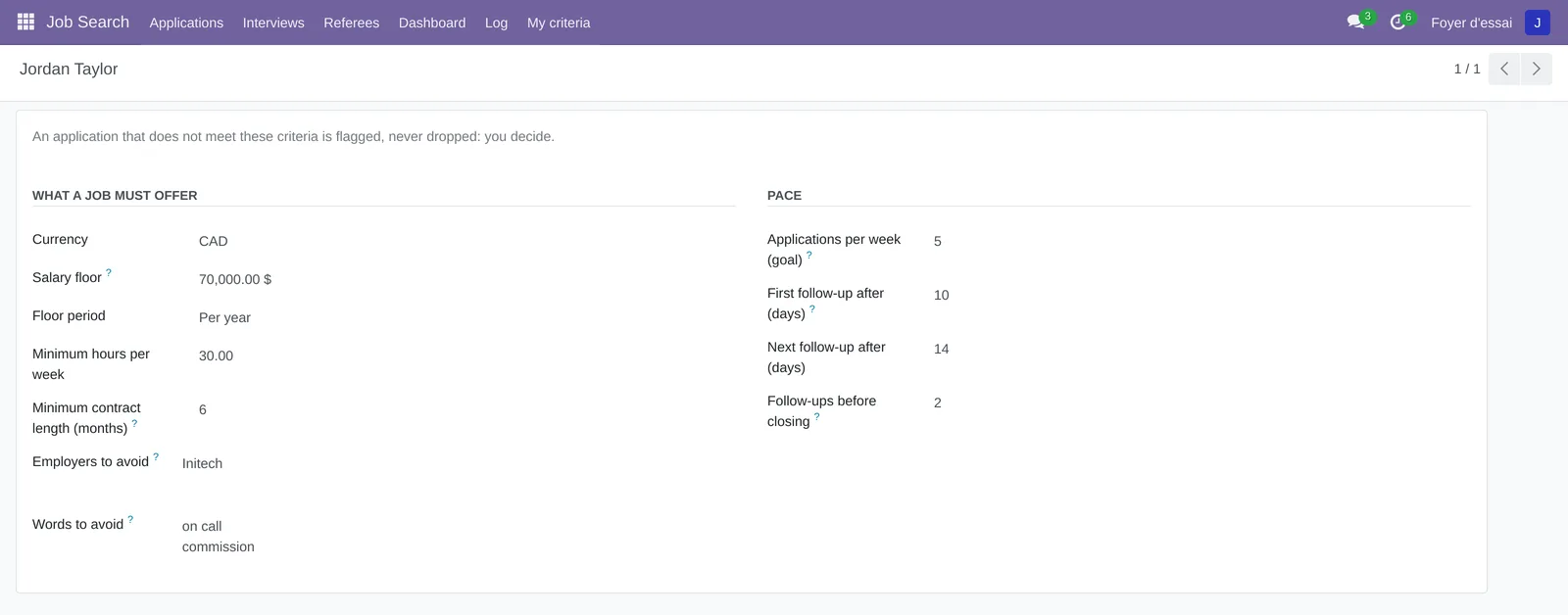Viewport: 1568px width, 615px height.
Task: Show help for First follow-up after
Action: tap(812, 309)
